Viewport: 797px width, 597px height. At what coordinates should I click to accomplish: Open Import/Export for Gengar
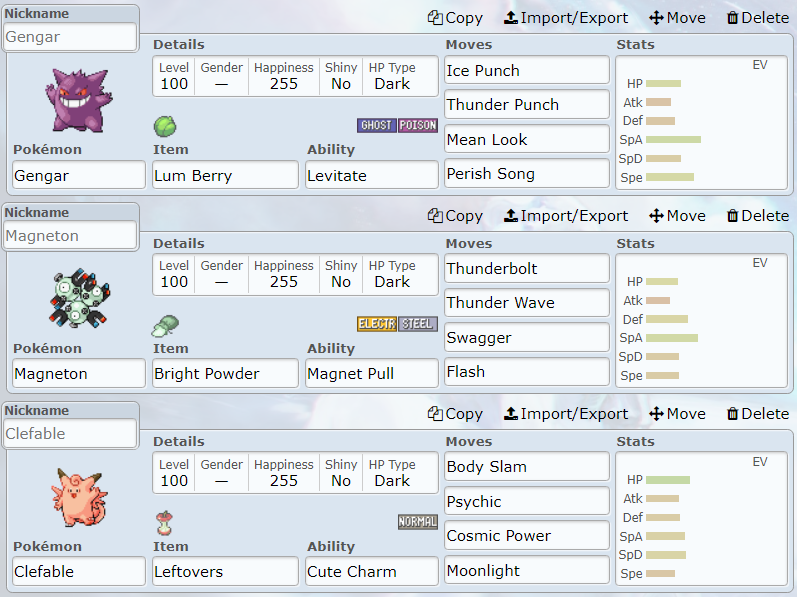(566, 18)
